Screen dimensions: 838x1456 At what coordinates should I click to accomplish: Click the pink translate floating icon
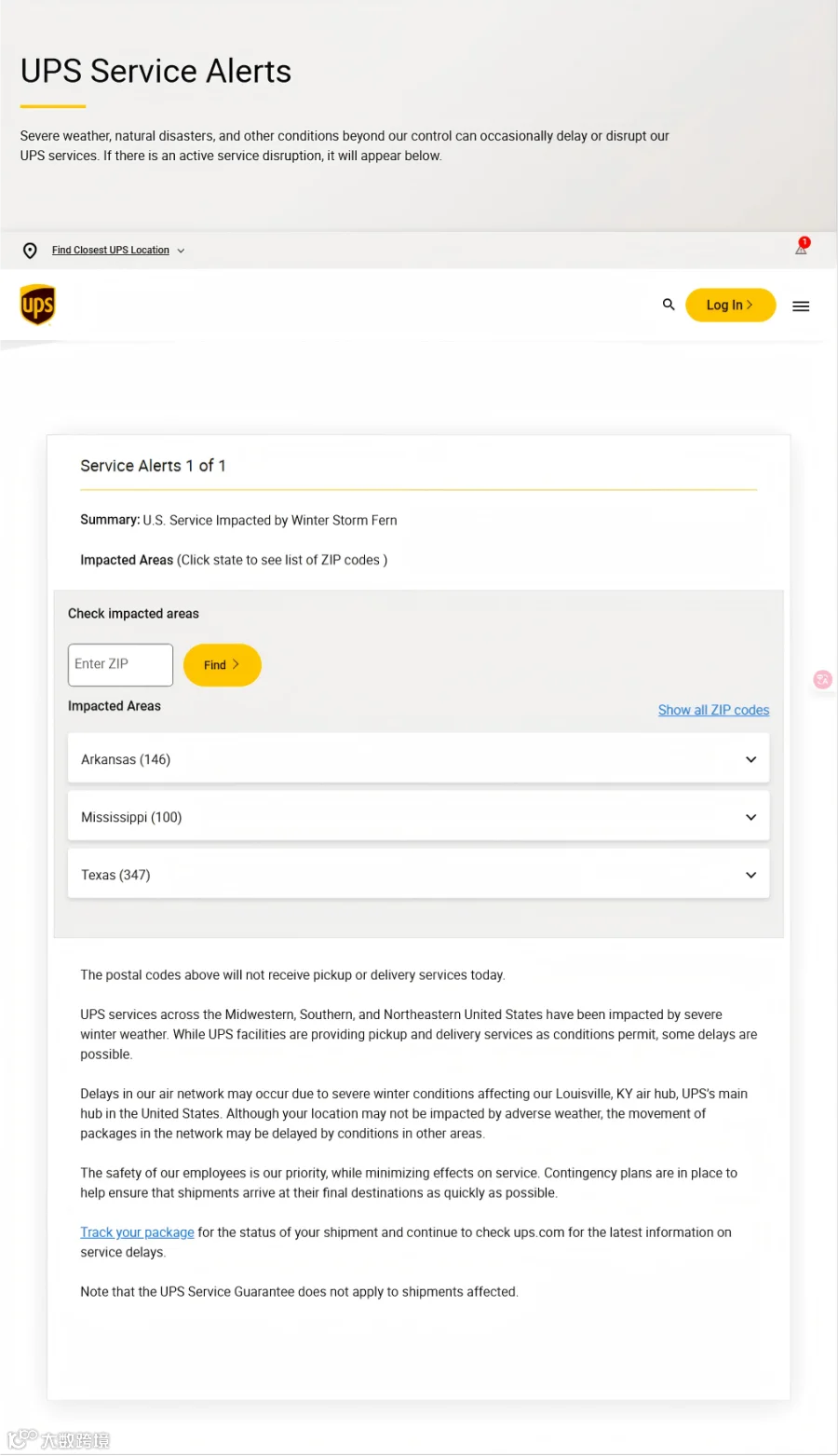tap(822, 680)
